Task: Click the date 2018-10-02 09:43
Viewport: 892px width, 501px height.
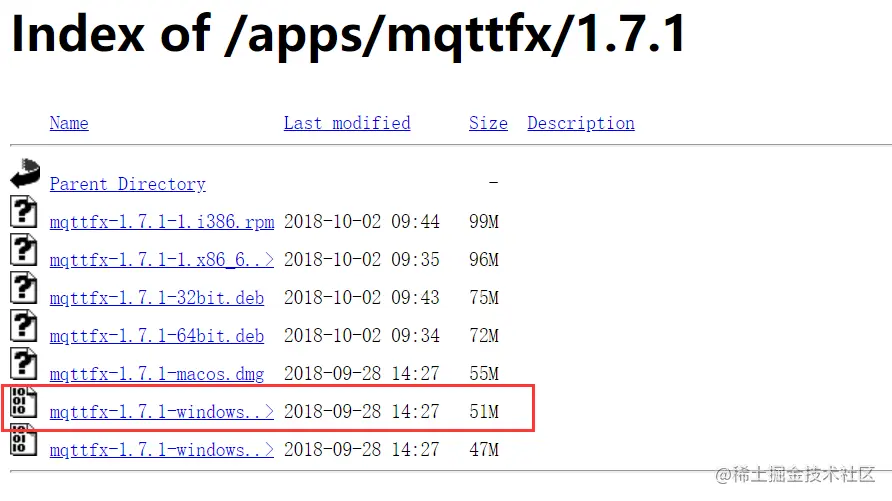Action: (x=362, y=298)
